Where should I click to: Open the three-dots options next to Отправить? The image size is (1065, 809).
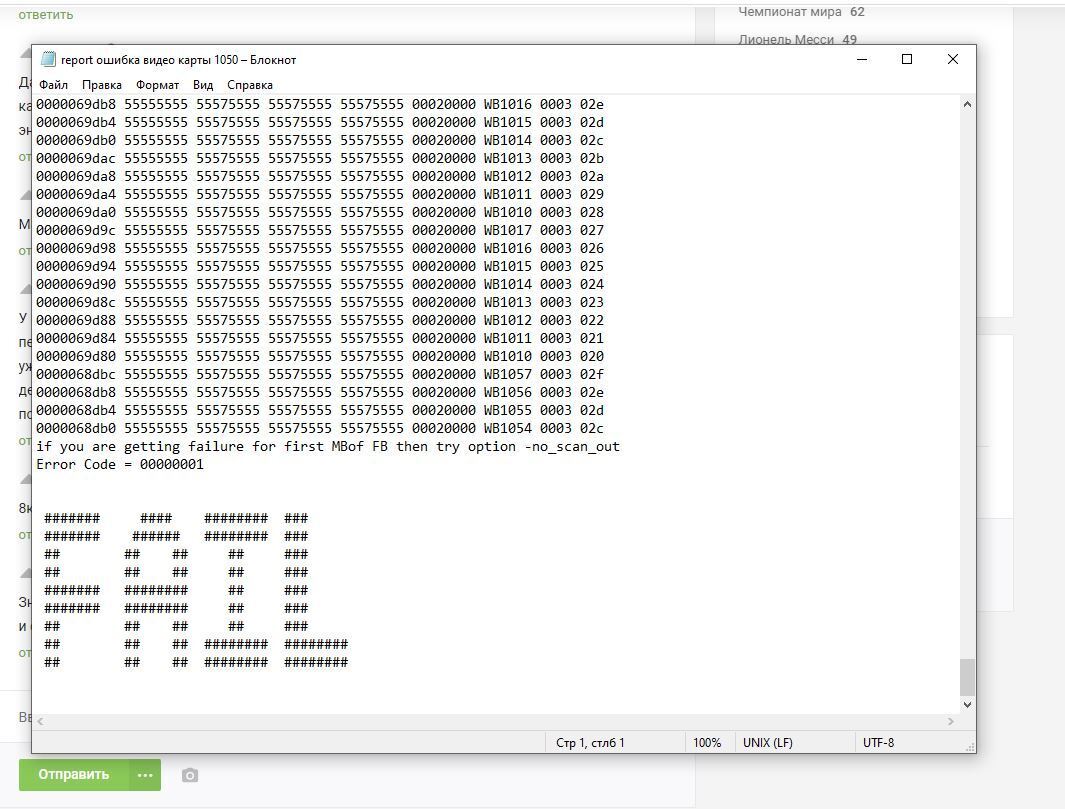[145, 775]
